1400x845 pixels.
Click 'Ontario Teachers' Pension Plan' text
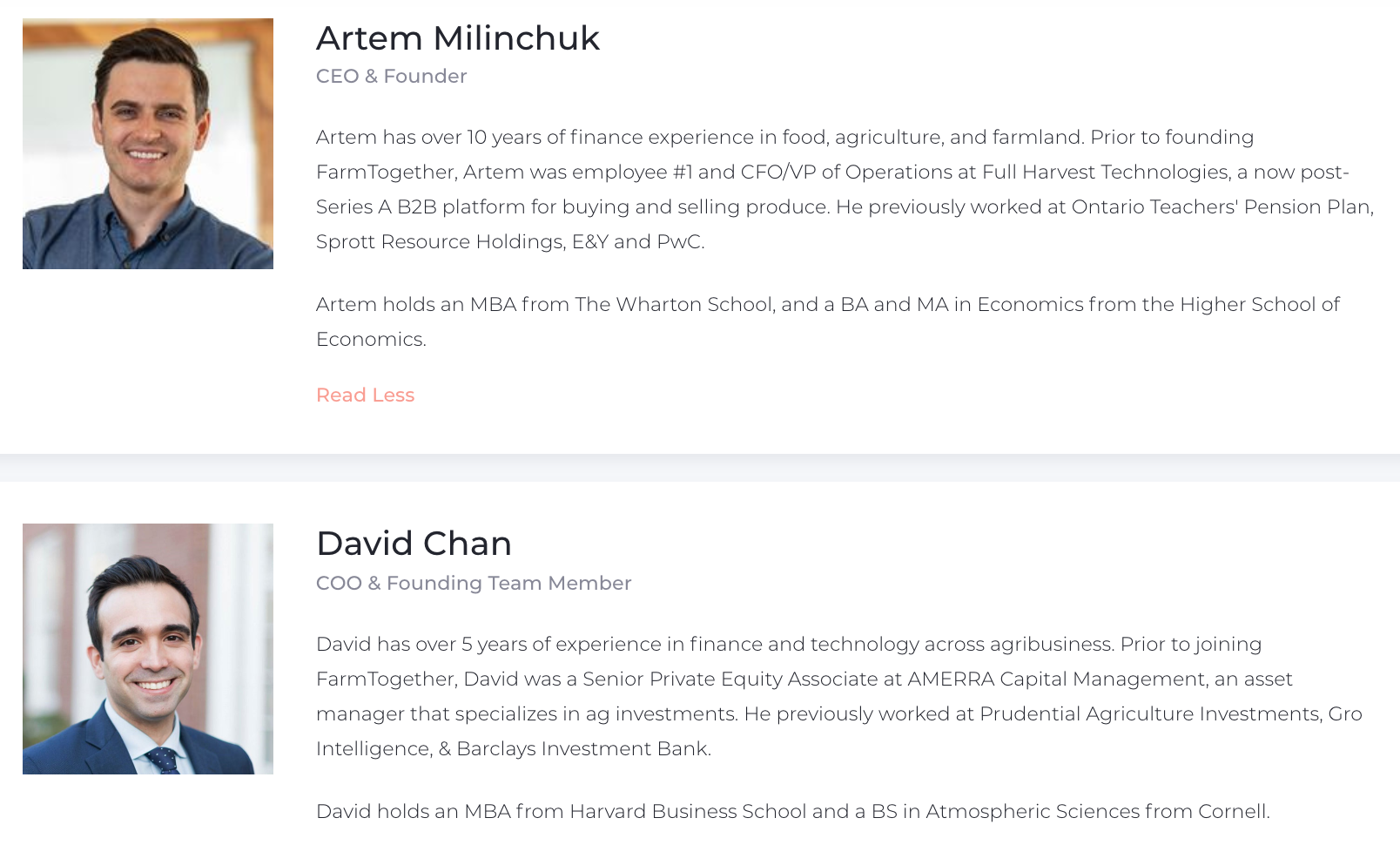click(1222, 206)
